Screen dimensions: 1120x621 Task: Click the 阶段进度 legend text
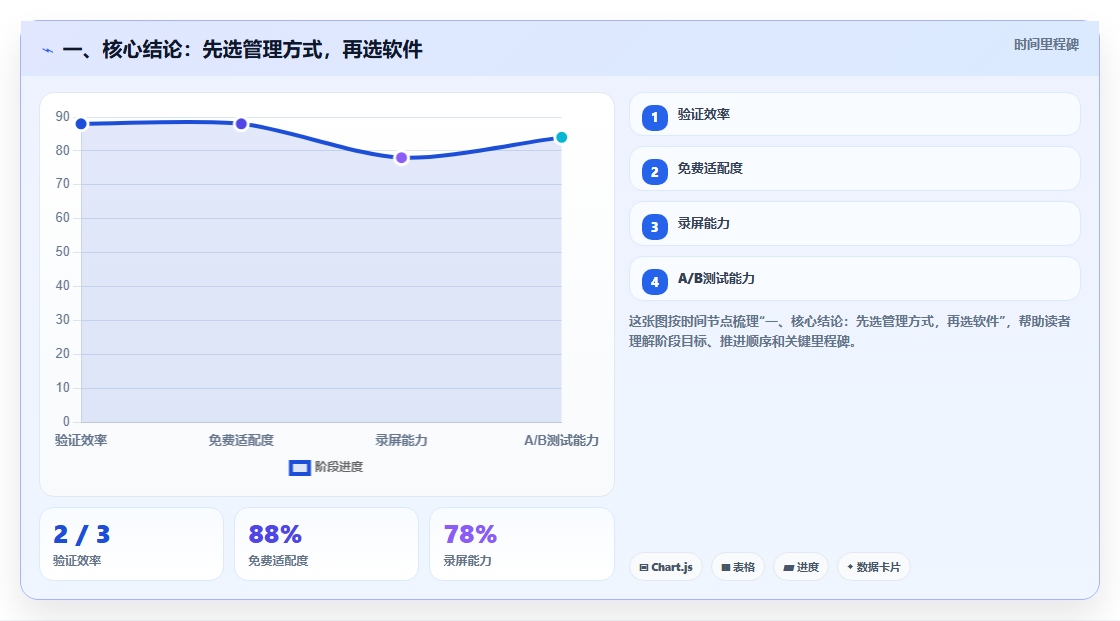tap(339, 467)
